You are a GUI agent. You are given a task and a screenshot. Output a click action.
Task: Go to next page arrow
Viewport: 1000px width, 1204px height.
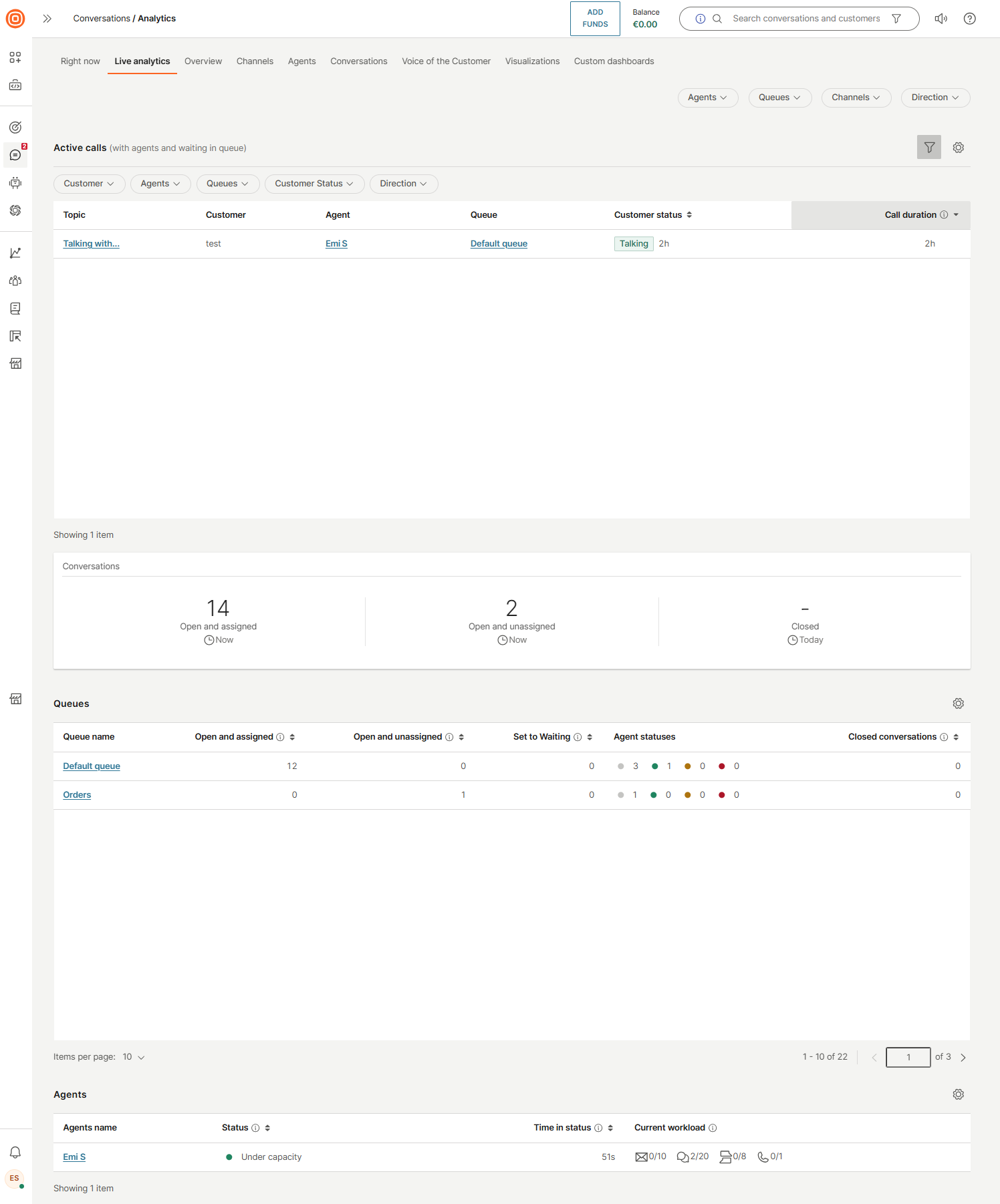[x=963, y=1057]
